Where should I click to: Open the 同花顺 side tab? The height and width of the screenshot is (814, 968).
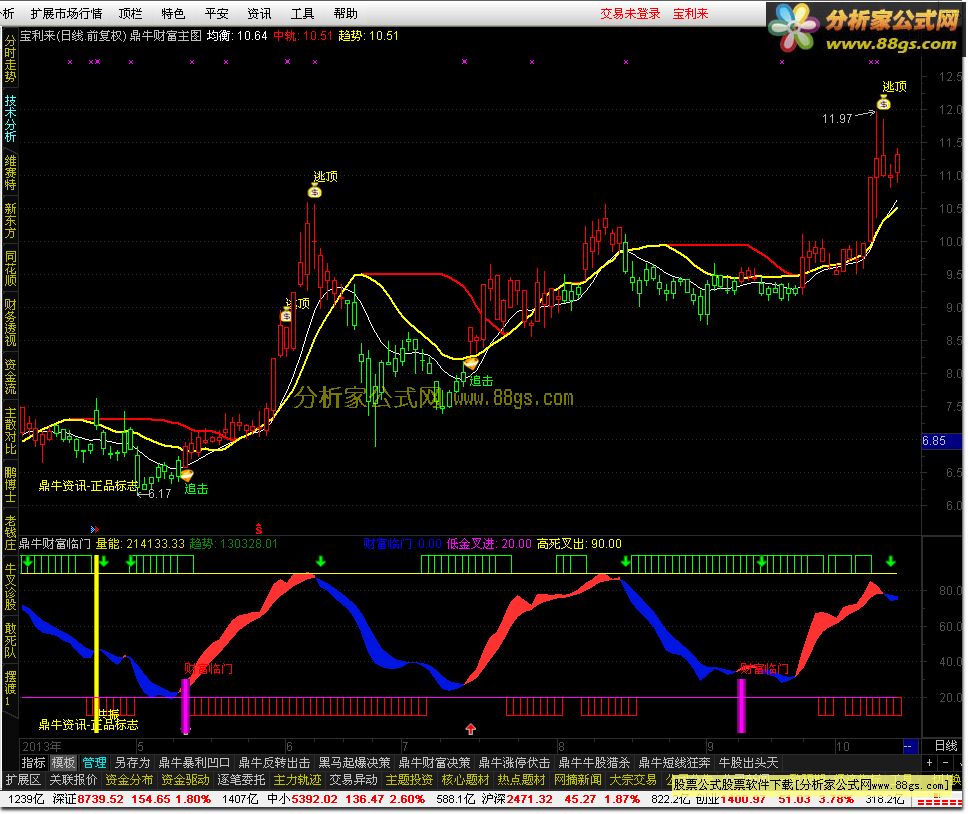[x=10, y=268]
